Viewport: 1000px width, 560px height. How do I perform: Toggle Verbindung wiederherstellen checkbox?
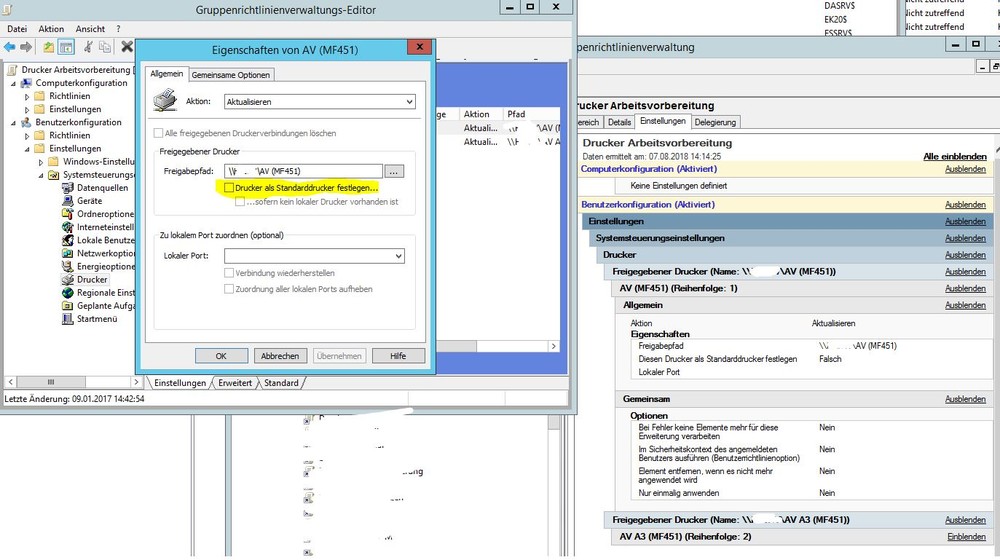230,273
